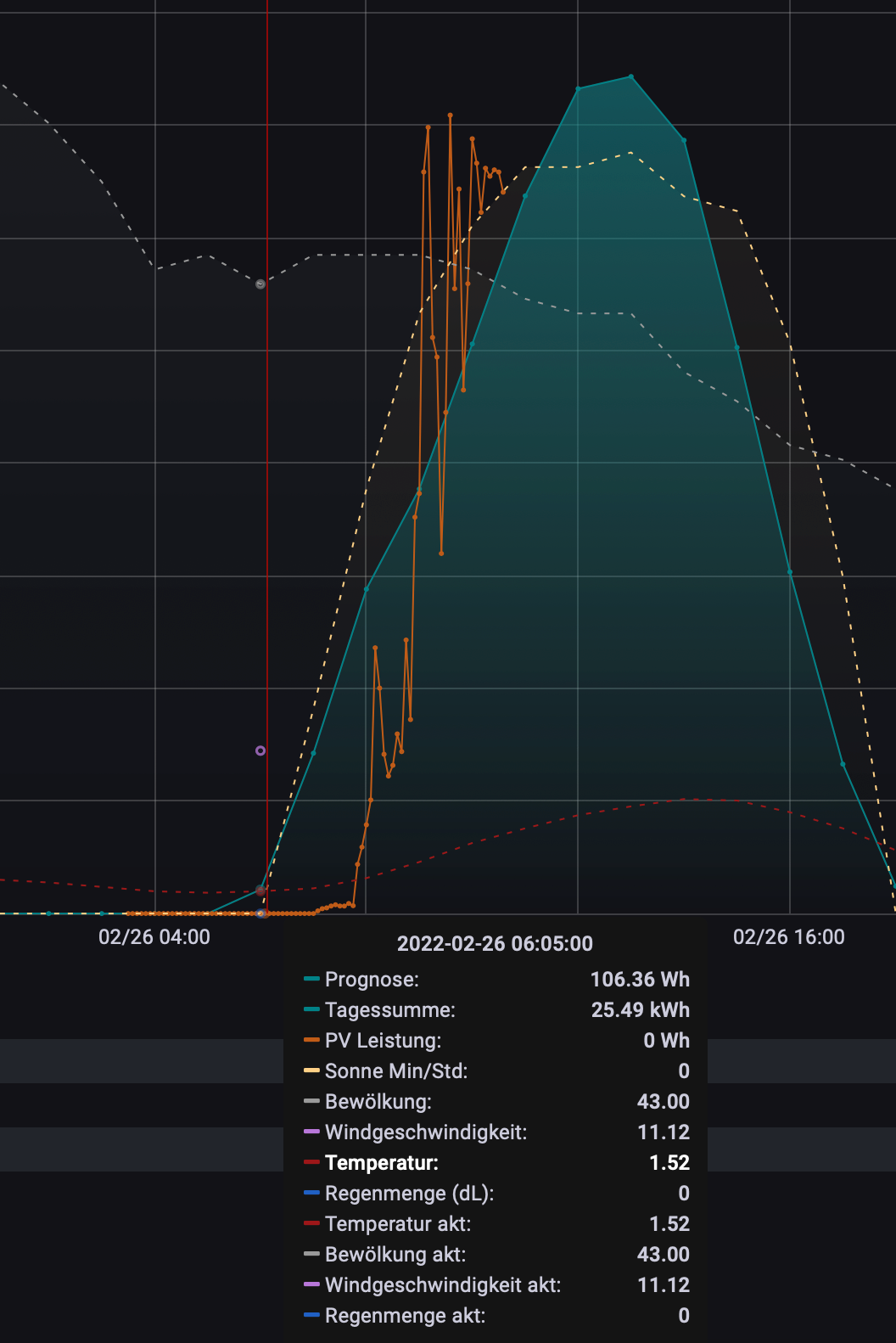Click the teal swatch beside Prognose

[311, 980]
